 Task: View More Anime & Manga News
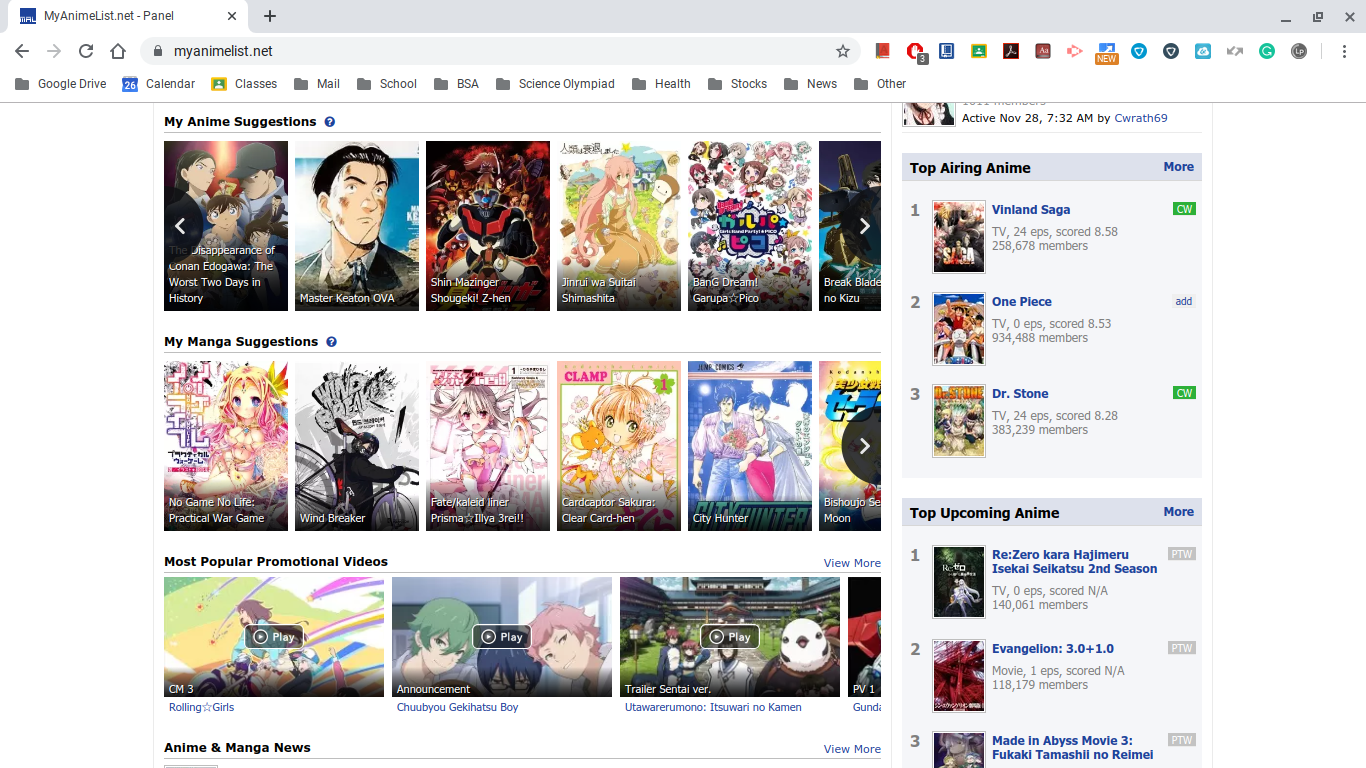[x=852, y=749]
